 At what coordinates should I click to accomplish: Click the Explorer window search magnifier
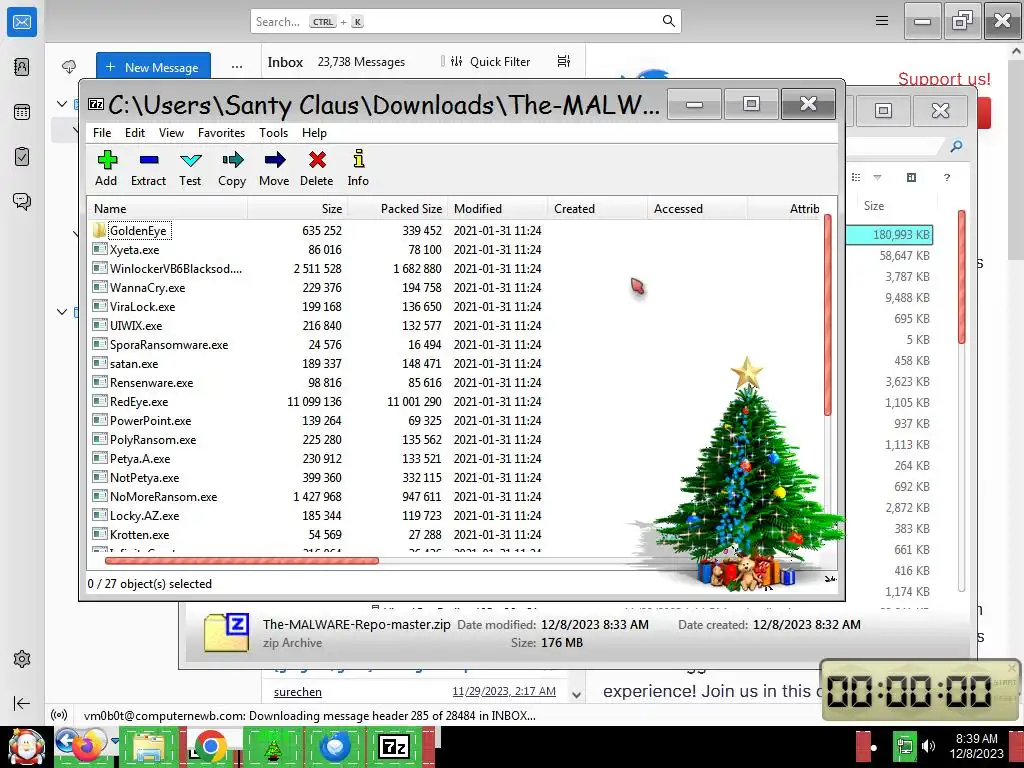[956, 146]
